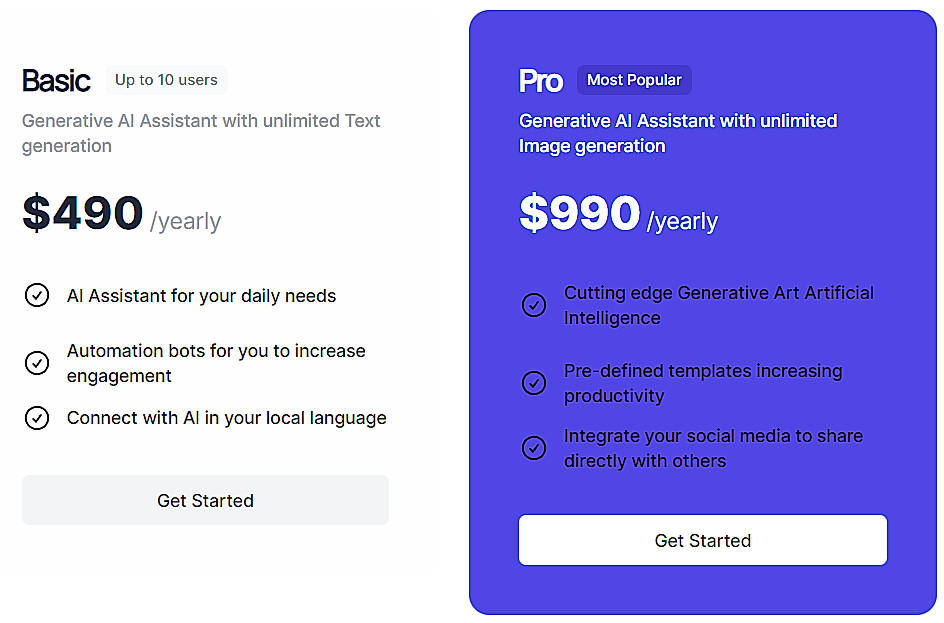
Task: Click the checkmark beside AI Assistant feature
Action: click(37, 295)
